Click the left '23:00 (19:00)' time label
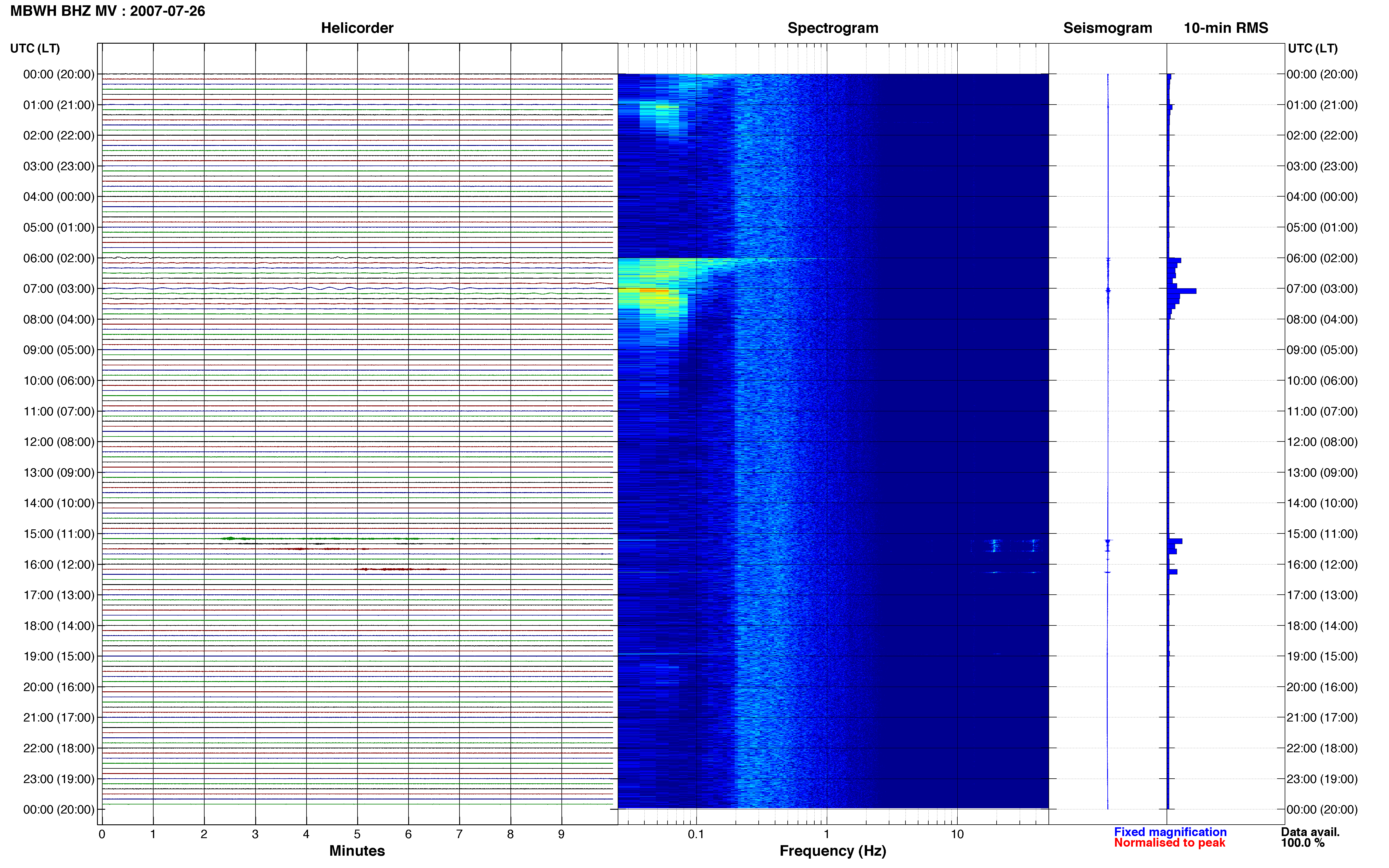This screenshot has height=868, width=1389. (59, 779)
